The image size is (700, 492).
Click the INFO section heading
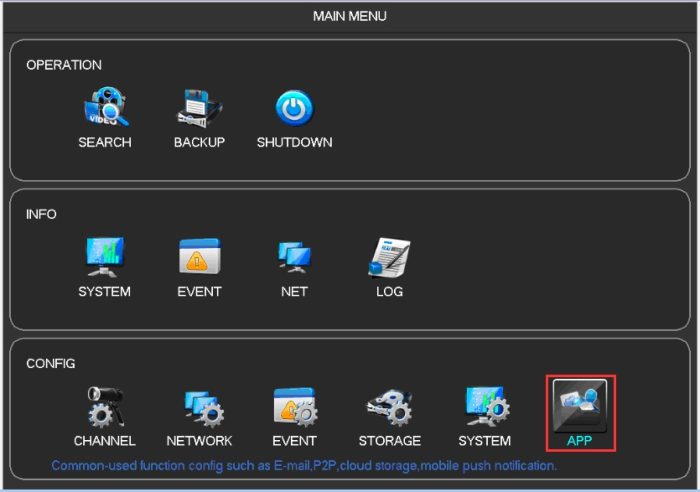coord(42,214)
